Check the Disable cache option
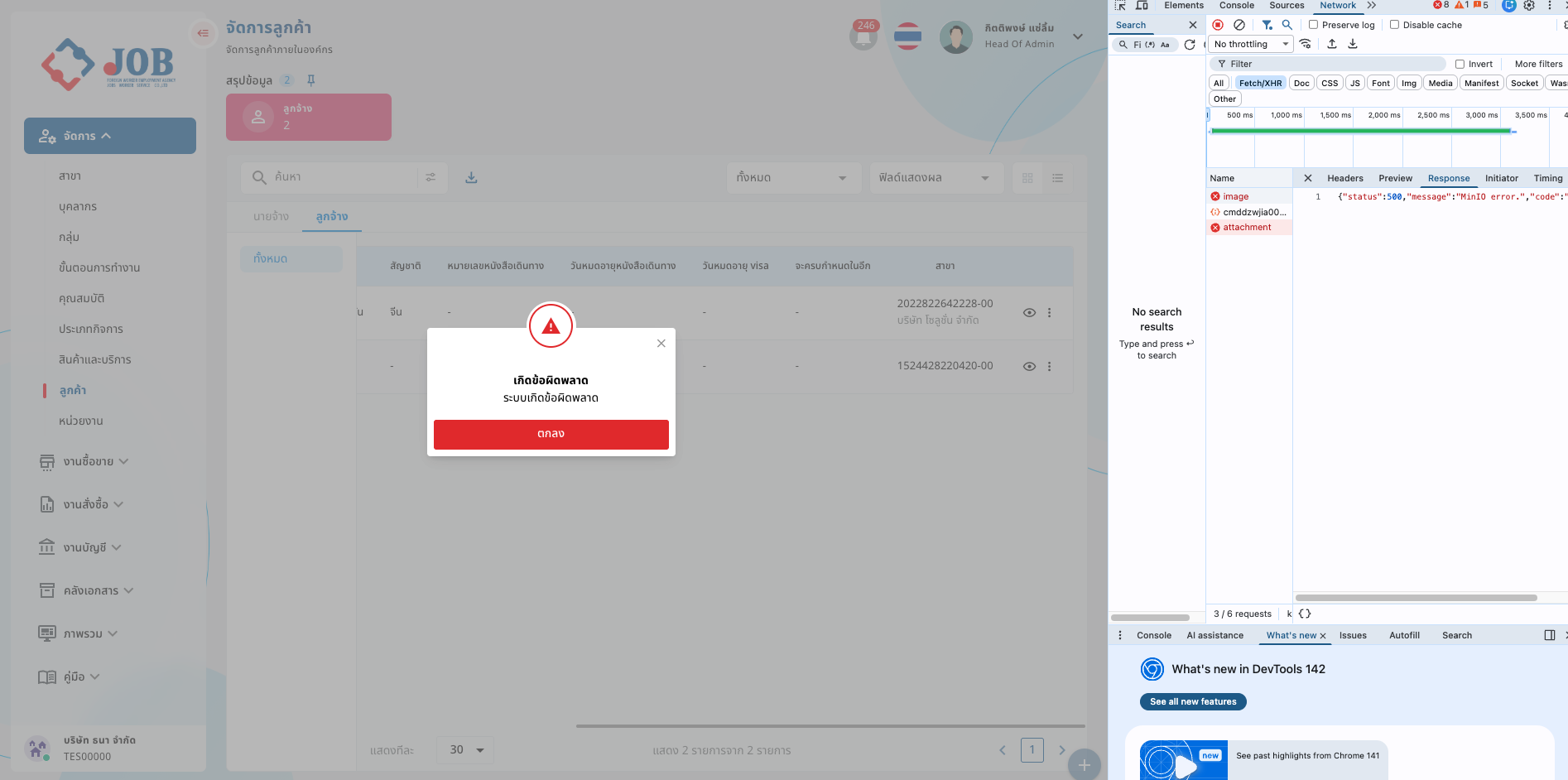The image size is (1568, 780). (1394, 25)
